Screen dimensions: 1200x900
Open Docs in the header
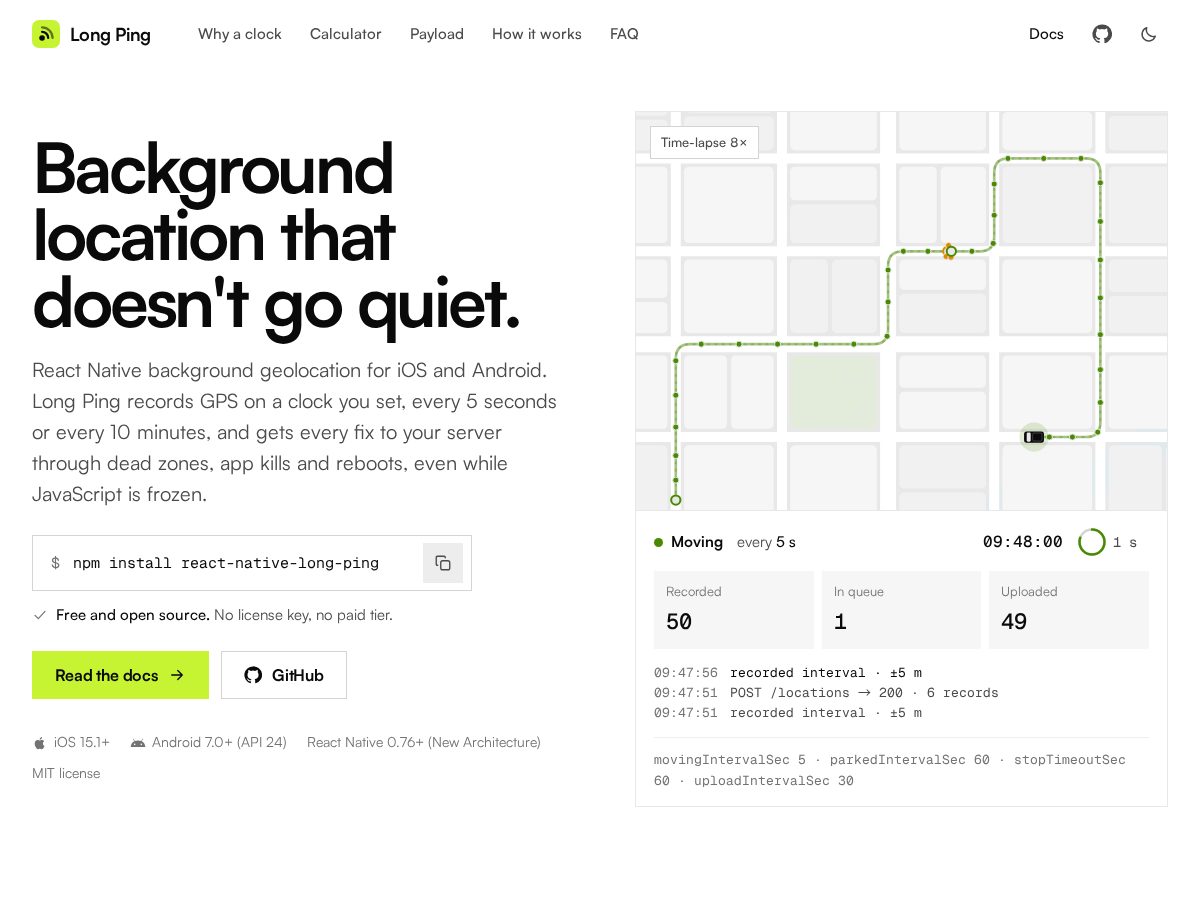[x=1046, y=34]
